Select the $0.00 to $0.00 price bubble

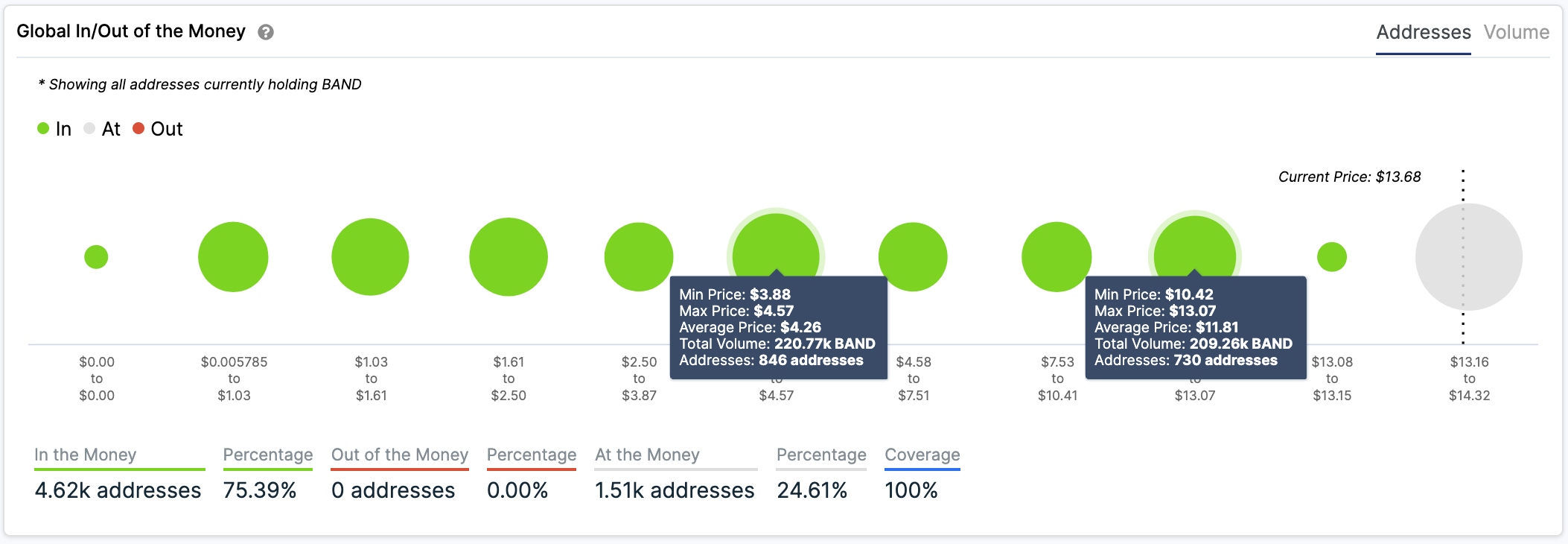click(x=95, y=256)
